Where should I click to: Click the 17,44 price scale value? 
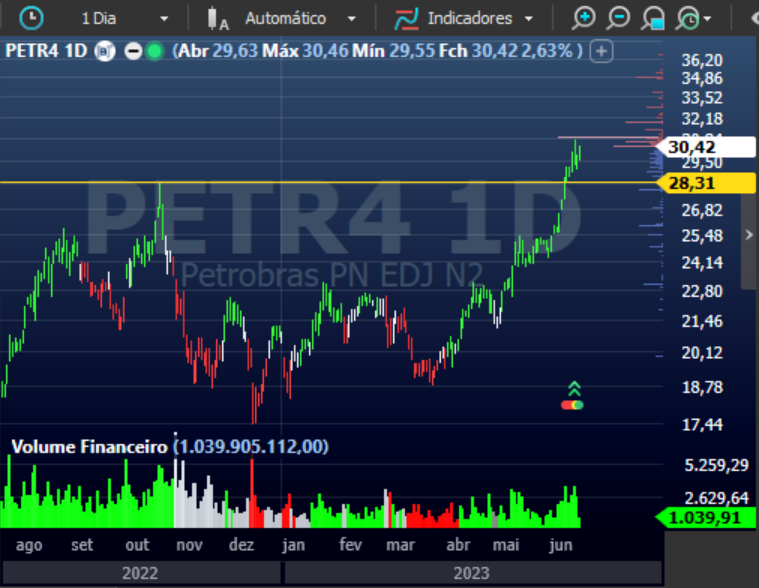pyautogui.click(x=702, y=425)
